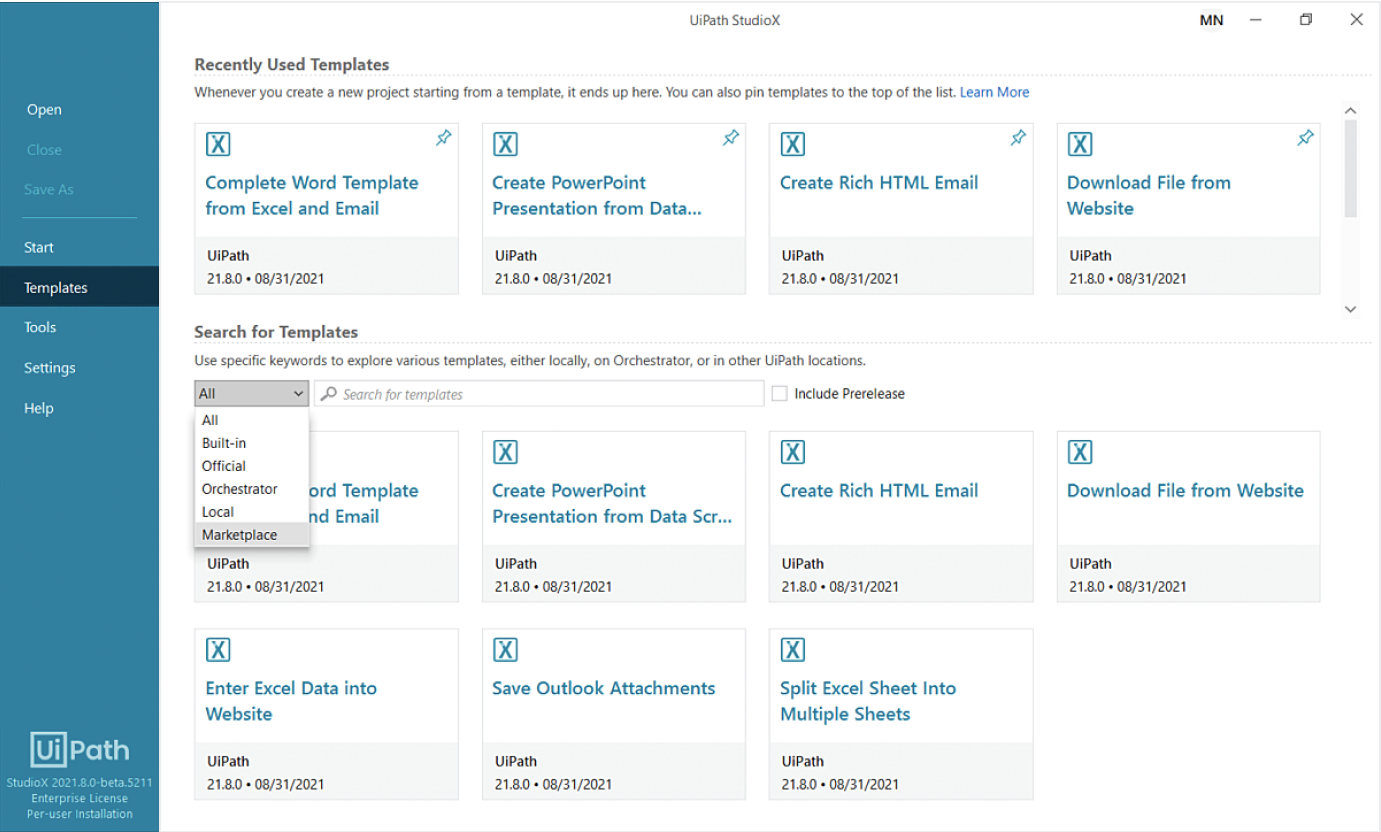Click pin icon on Download File from Website
Screen dimensions: 1381x832
(1305, 139)
